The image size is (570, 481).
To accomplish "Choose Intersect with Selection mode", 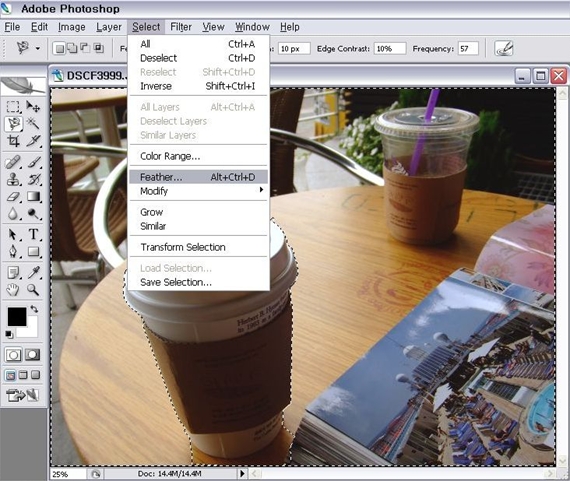I will pos(98,48).
